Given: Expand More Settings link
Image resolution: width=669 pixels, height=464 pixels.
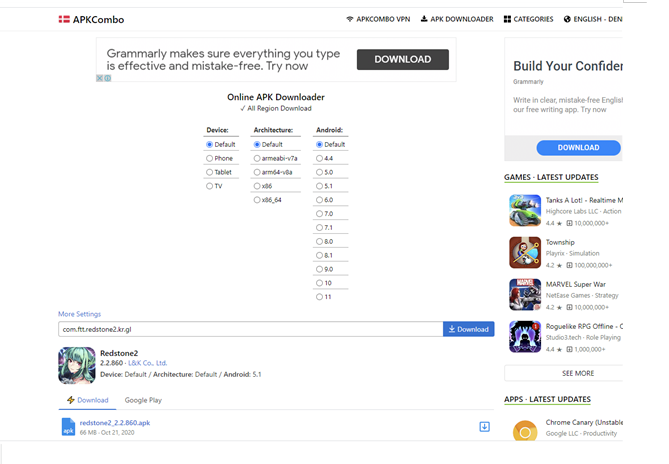Looking at the screenshot, I should point(79,314).
